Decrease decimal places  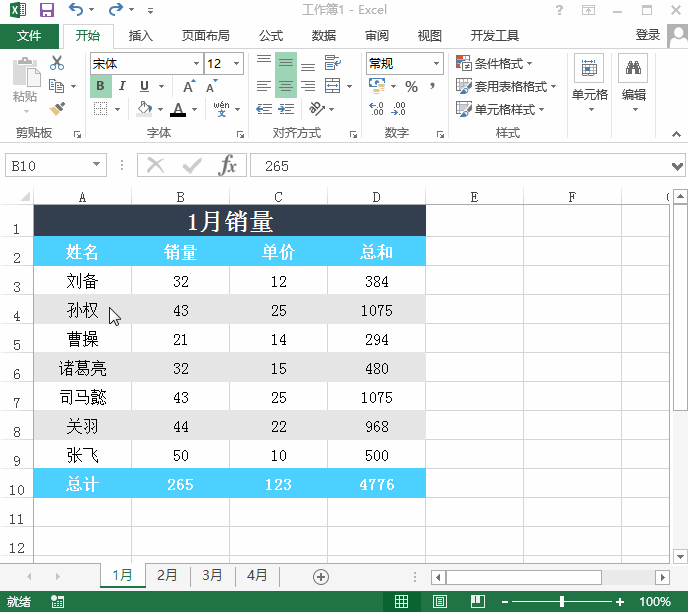click(x=398, y=109)
